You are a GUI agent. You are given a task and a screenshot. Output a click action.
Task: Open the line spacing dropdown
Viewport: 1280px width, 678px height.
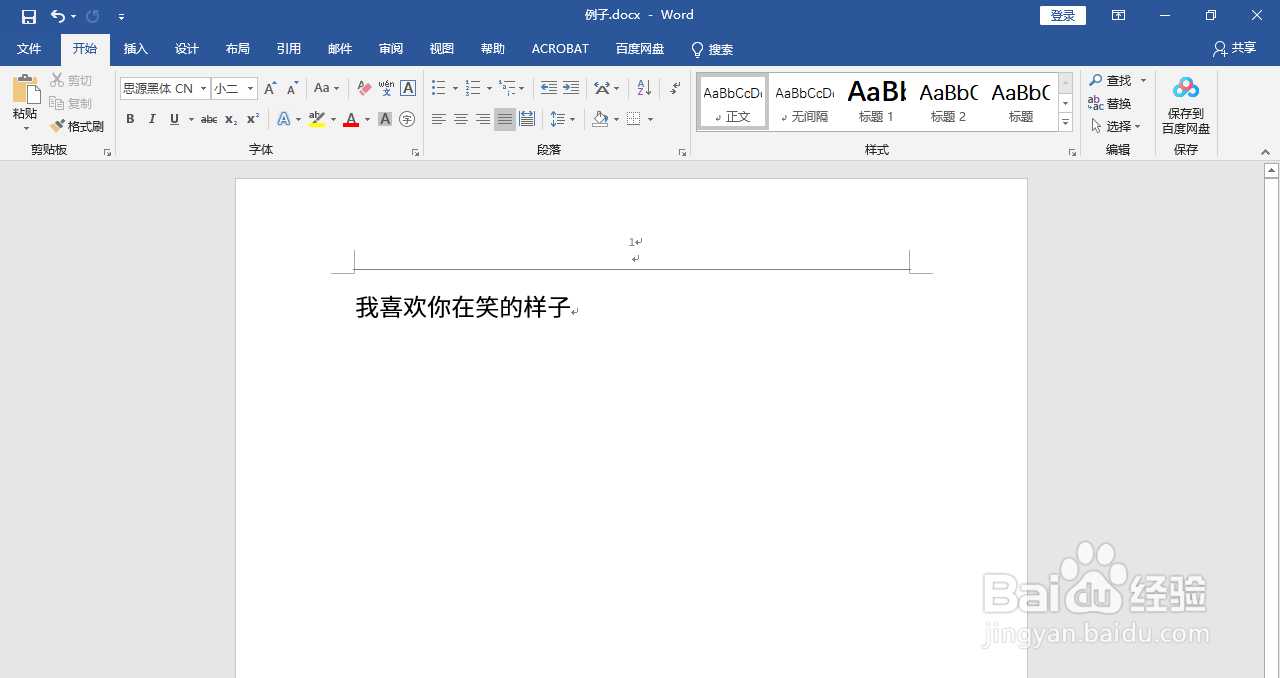point(562,119)
